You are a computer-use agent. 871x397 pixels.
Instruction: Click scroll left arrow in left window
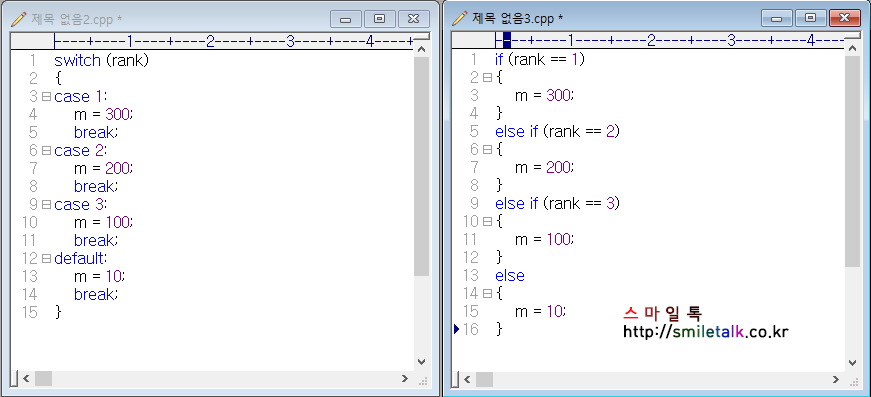(26, 379)
